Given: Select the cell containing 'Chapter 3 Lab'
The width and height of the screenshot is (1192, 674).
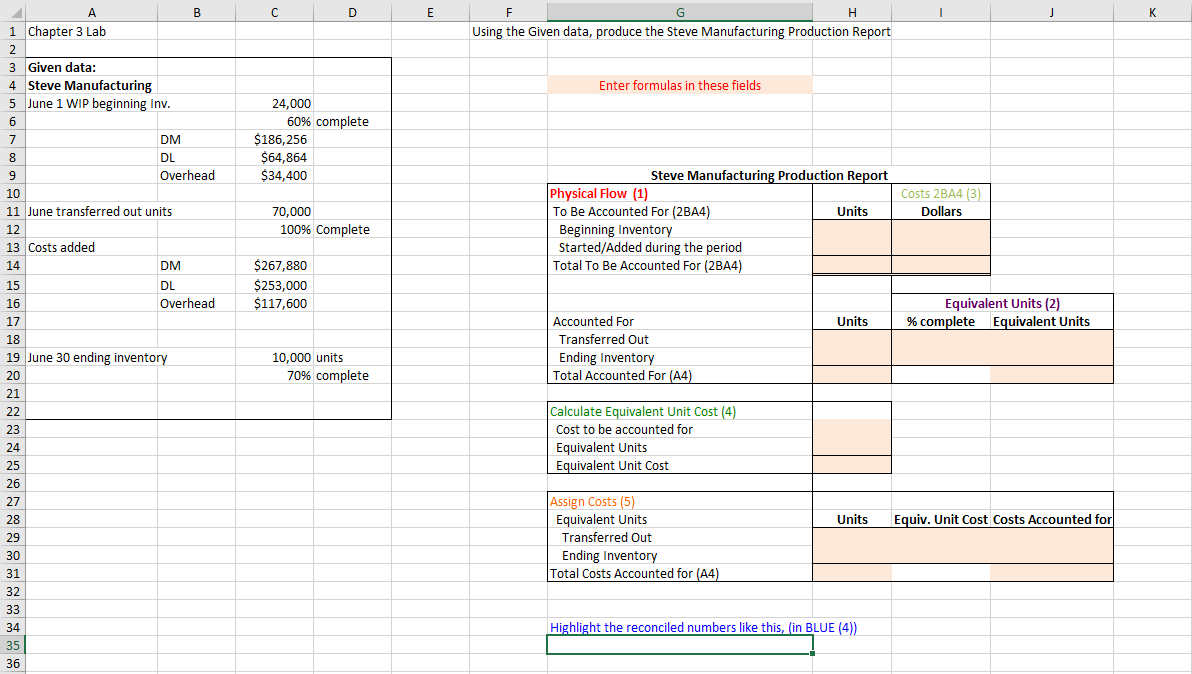Looking at the screenshot, I should pyautogui.click(x=91, y=31).
